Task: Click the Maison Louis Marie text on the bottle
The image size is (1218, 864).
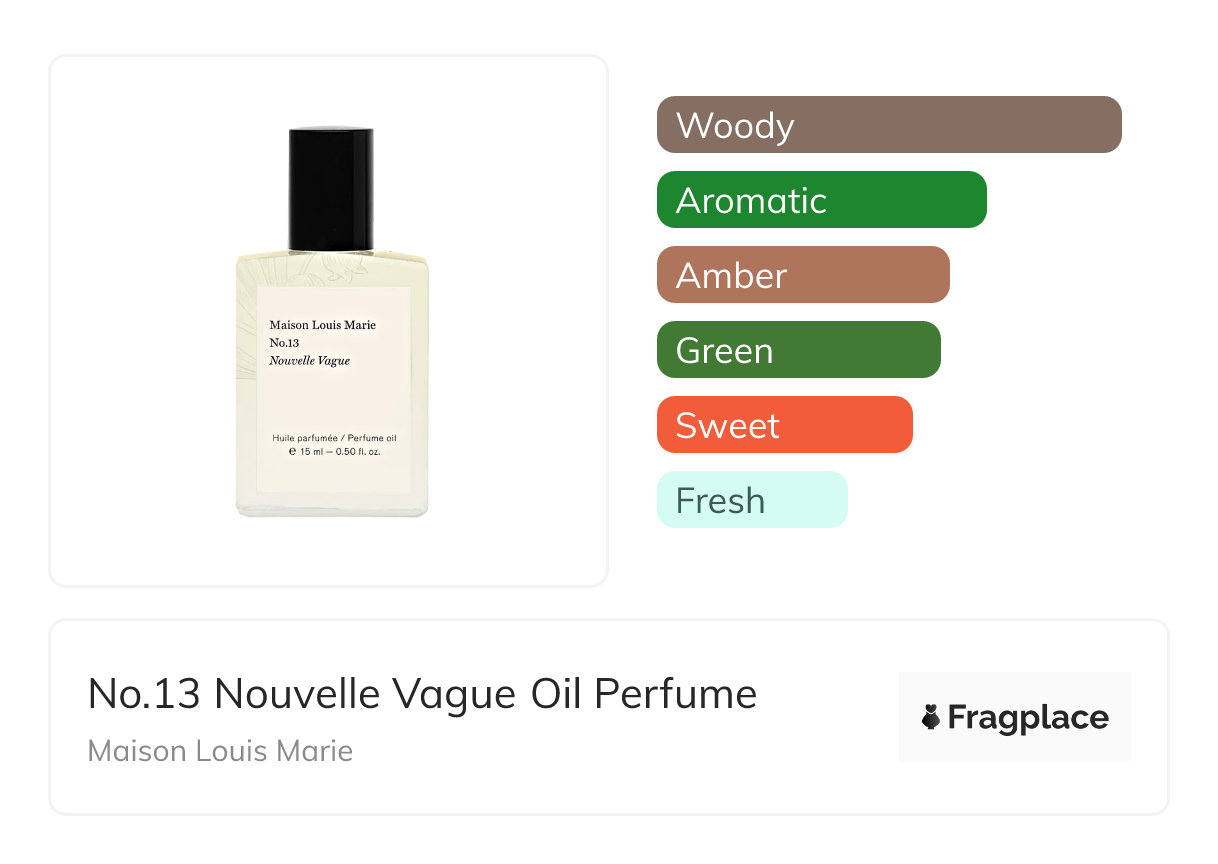Action: pos(323,325)
